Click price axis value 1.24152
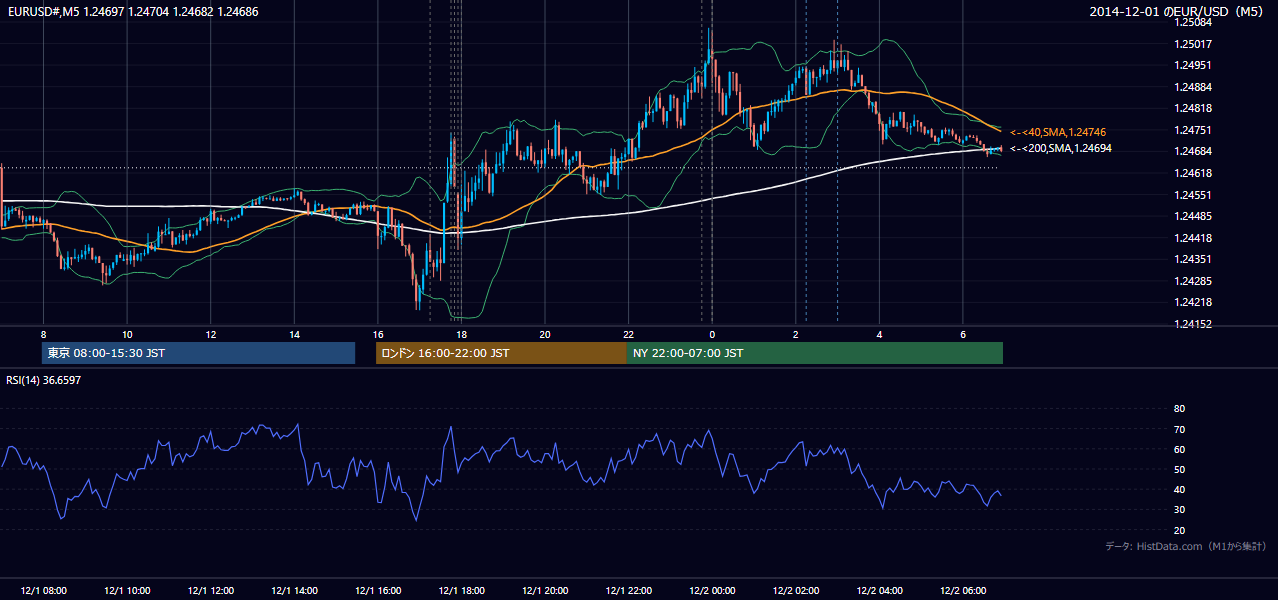 point(1192,324)
